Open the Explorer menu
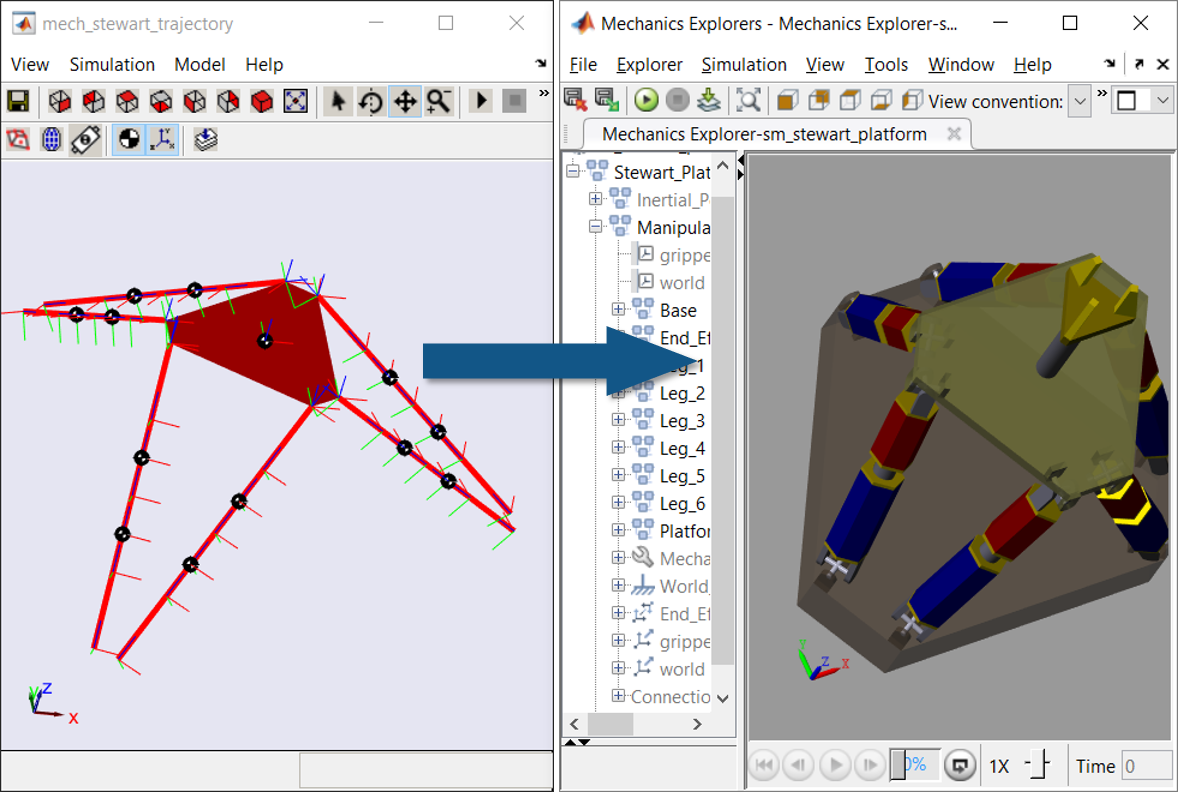The height and width of the screenshot is (792, 1178). 649,65
